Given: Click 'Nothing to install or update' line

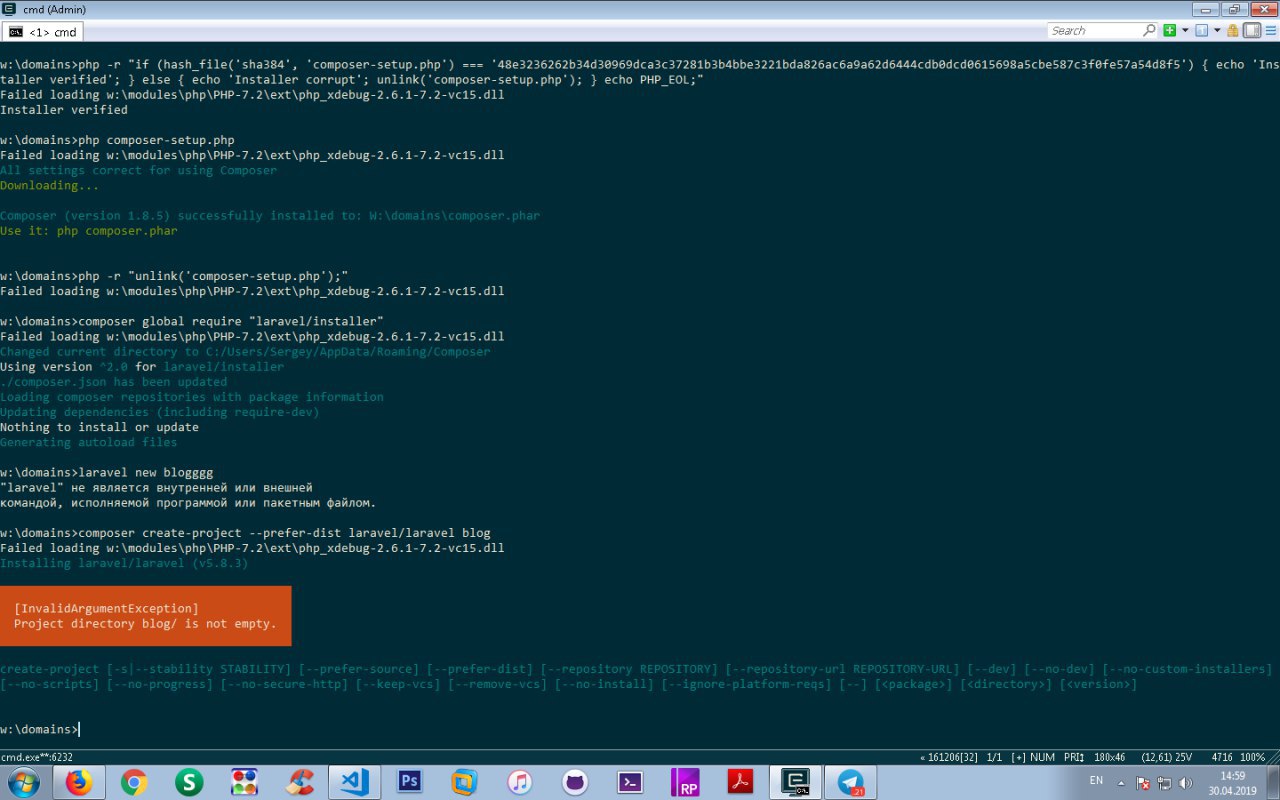Looking at the screenshot, I should point(99,427).
